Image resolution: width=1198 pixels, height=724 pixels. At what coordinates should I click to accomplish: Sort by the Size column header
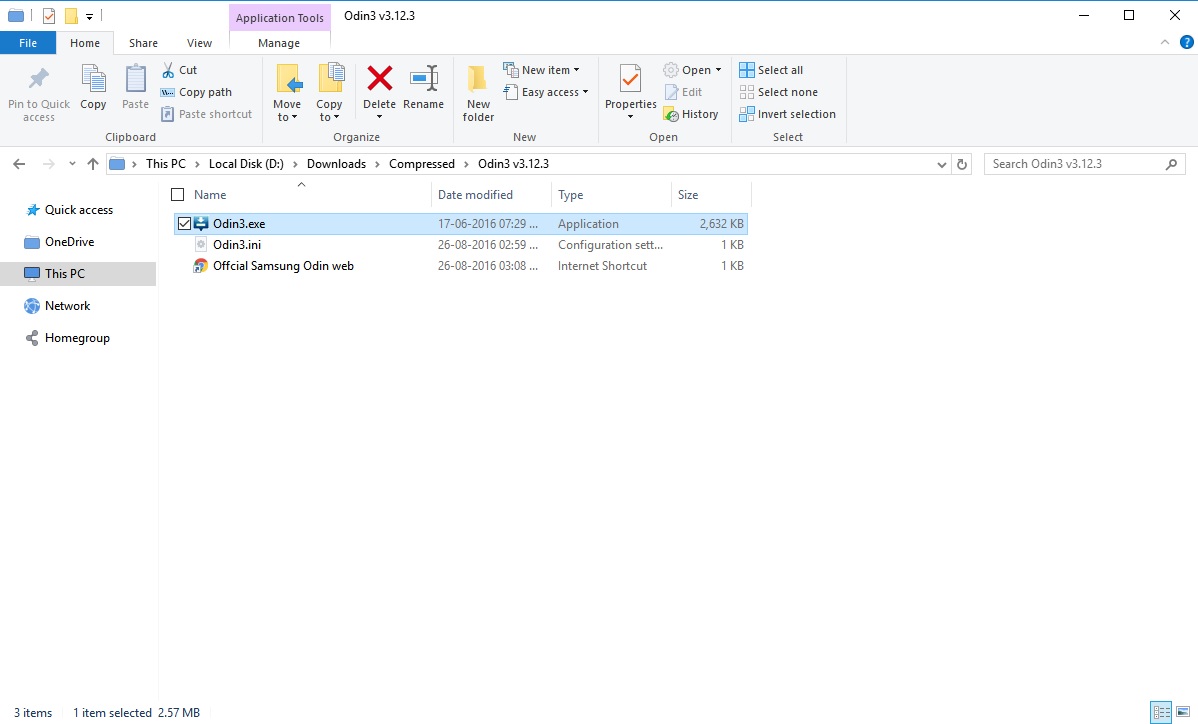pos(711,195)
